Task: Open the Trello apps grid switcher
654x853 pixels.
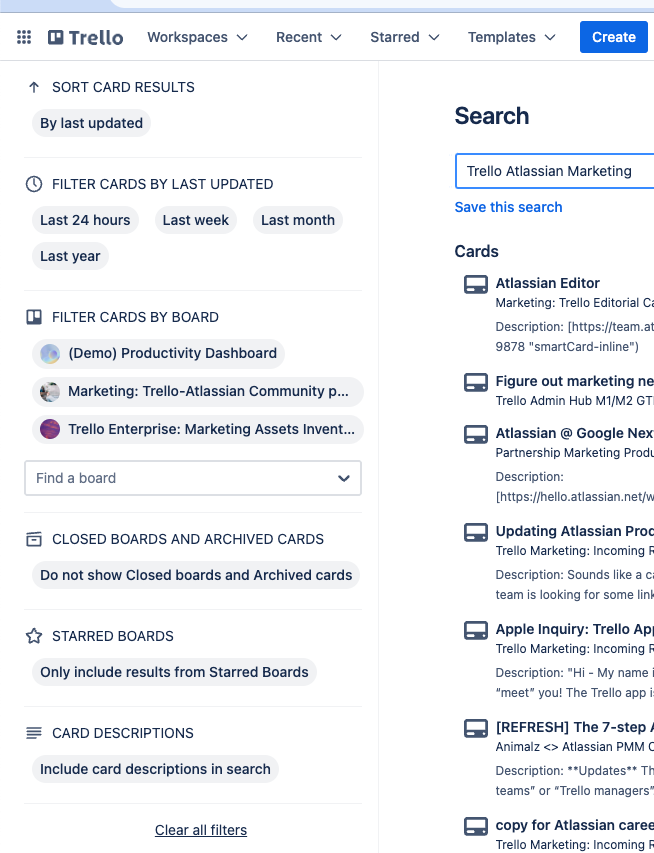Action: (x=24, y=37)
